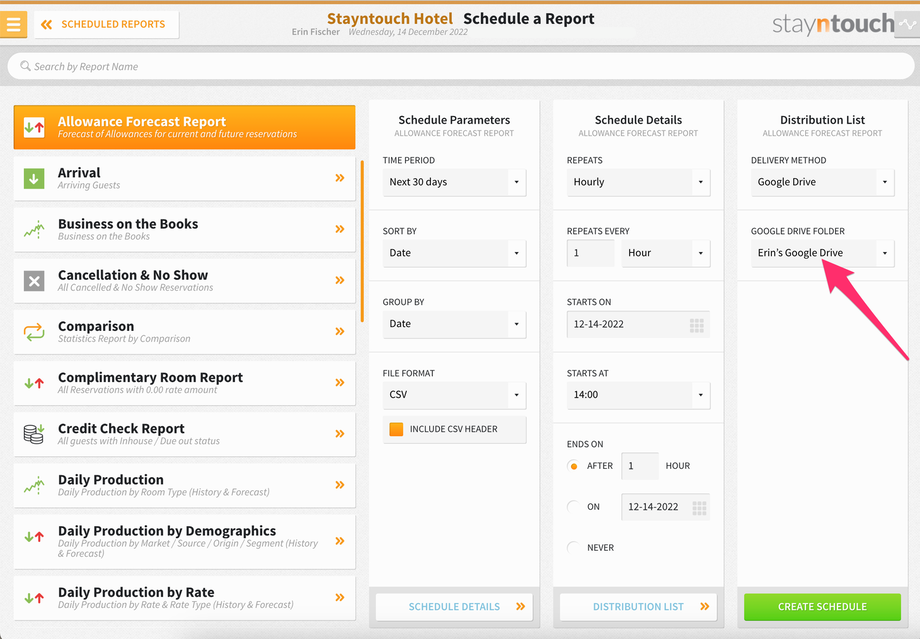
Task: Click the Daily Production by Rate arrows icon
Action: click(x=34, y=598)
